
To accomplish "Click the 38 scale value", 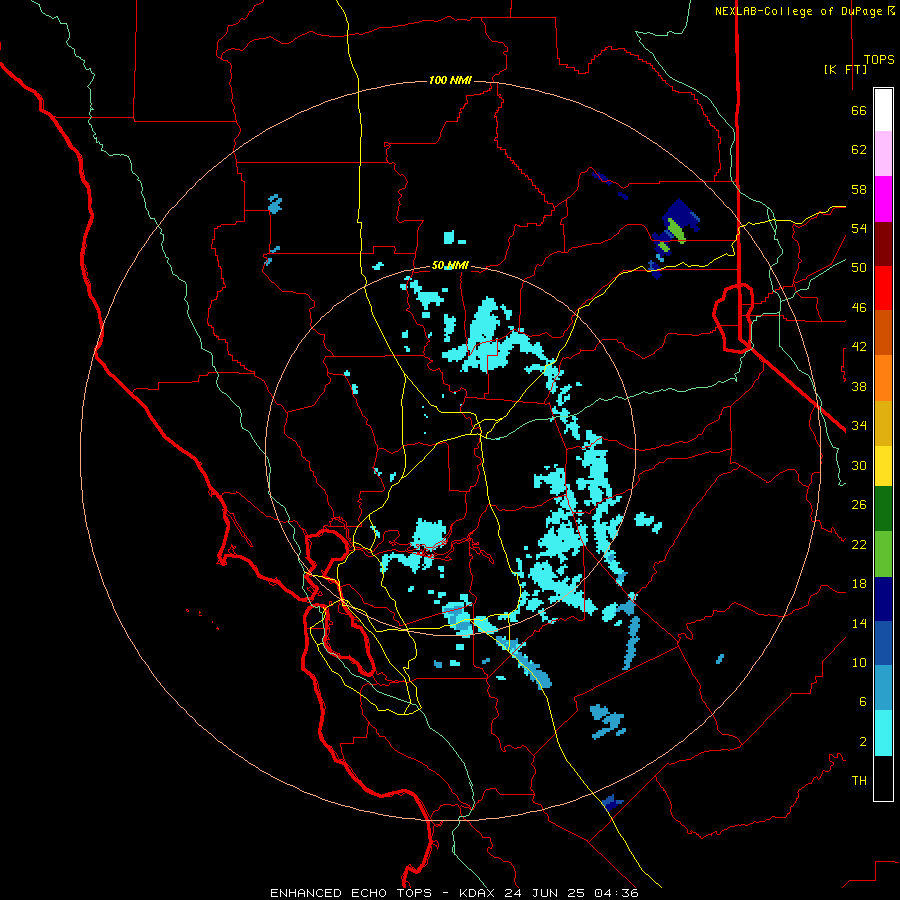I will tap(859, 386).
